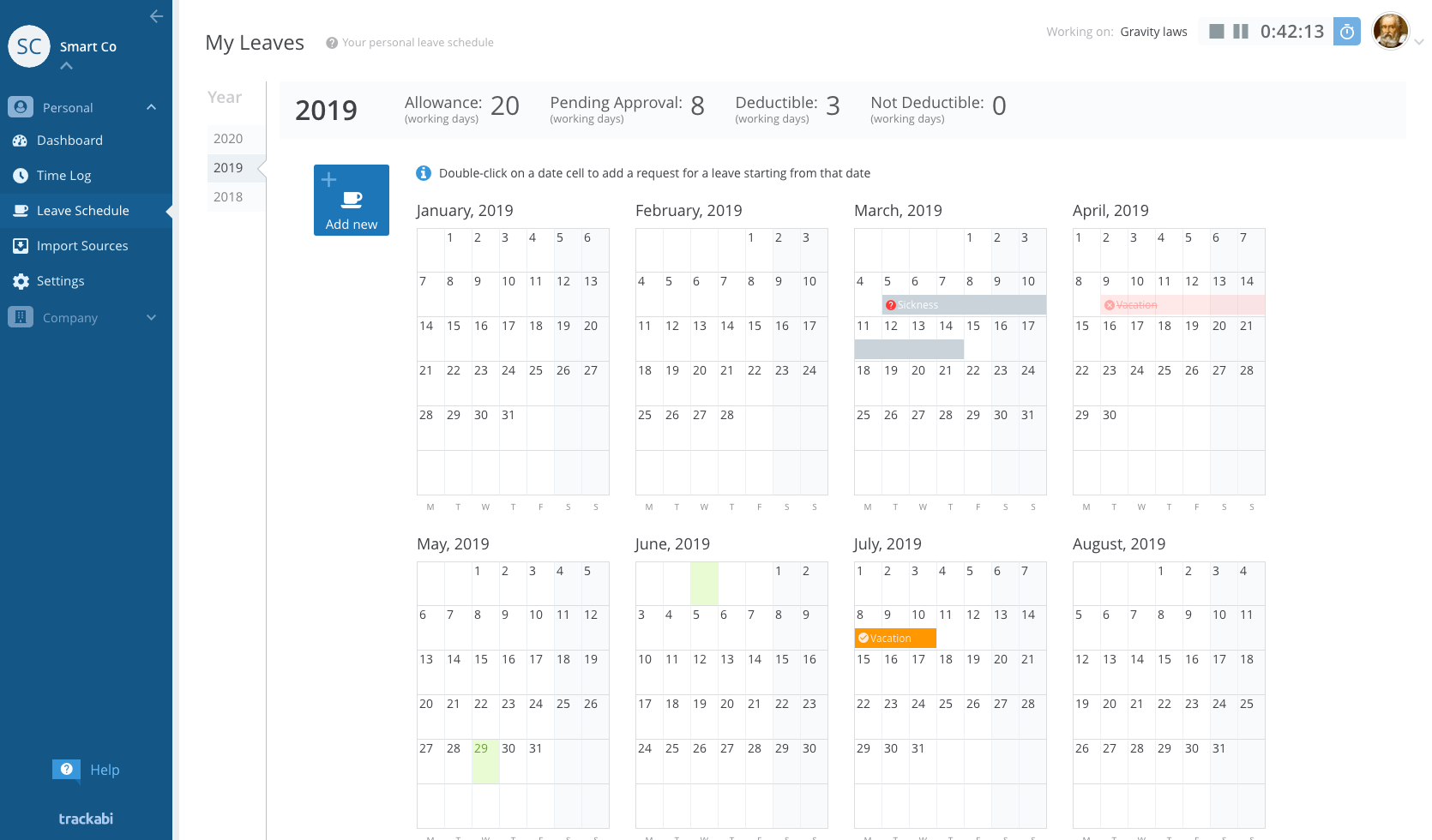The width and height of the screenshot is (1432, 840).
Task: Click the Settings gear icon
Action: (x=21, y=281)
